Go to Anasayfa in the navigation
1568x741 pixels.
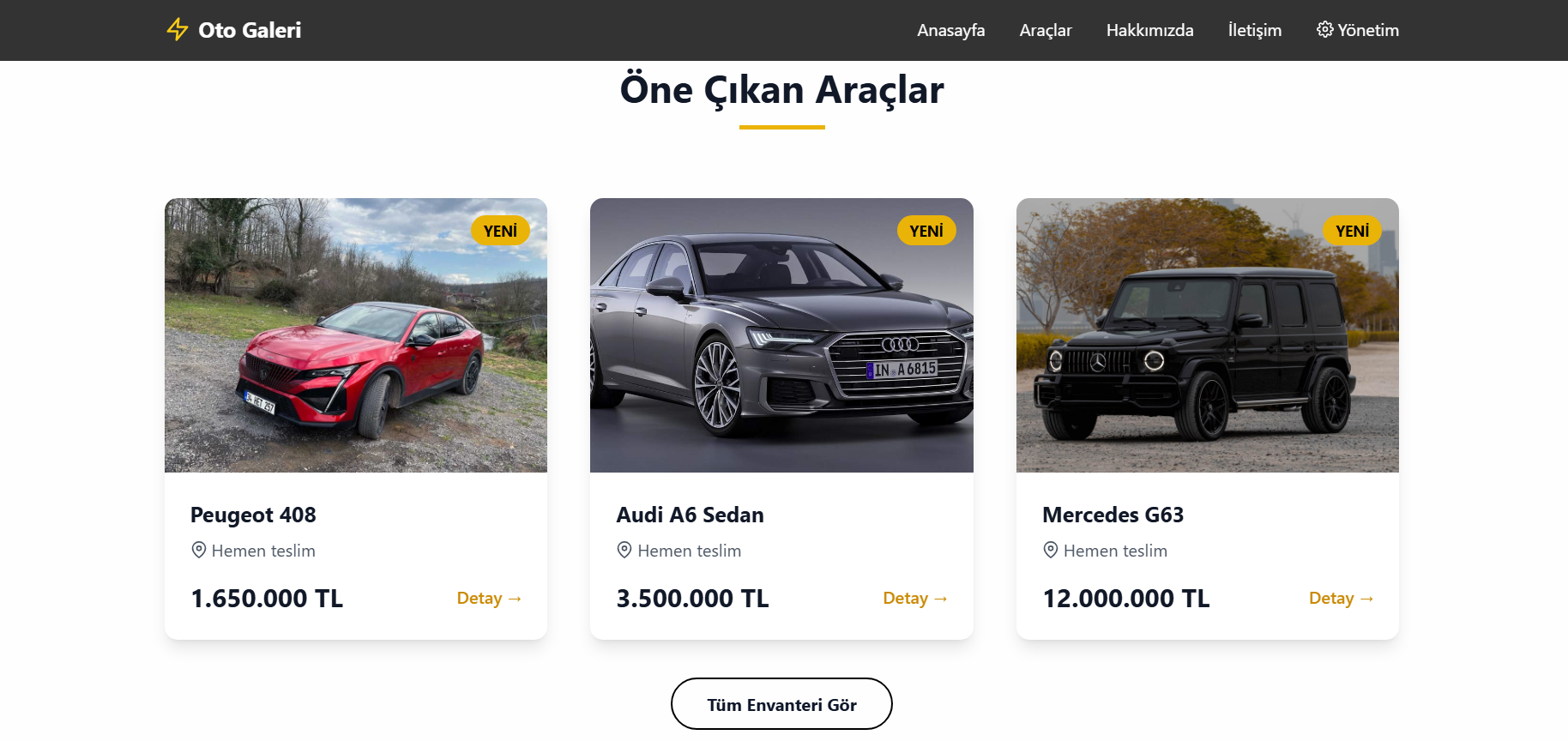pos(950,30)
